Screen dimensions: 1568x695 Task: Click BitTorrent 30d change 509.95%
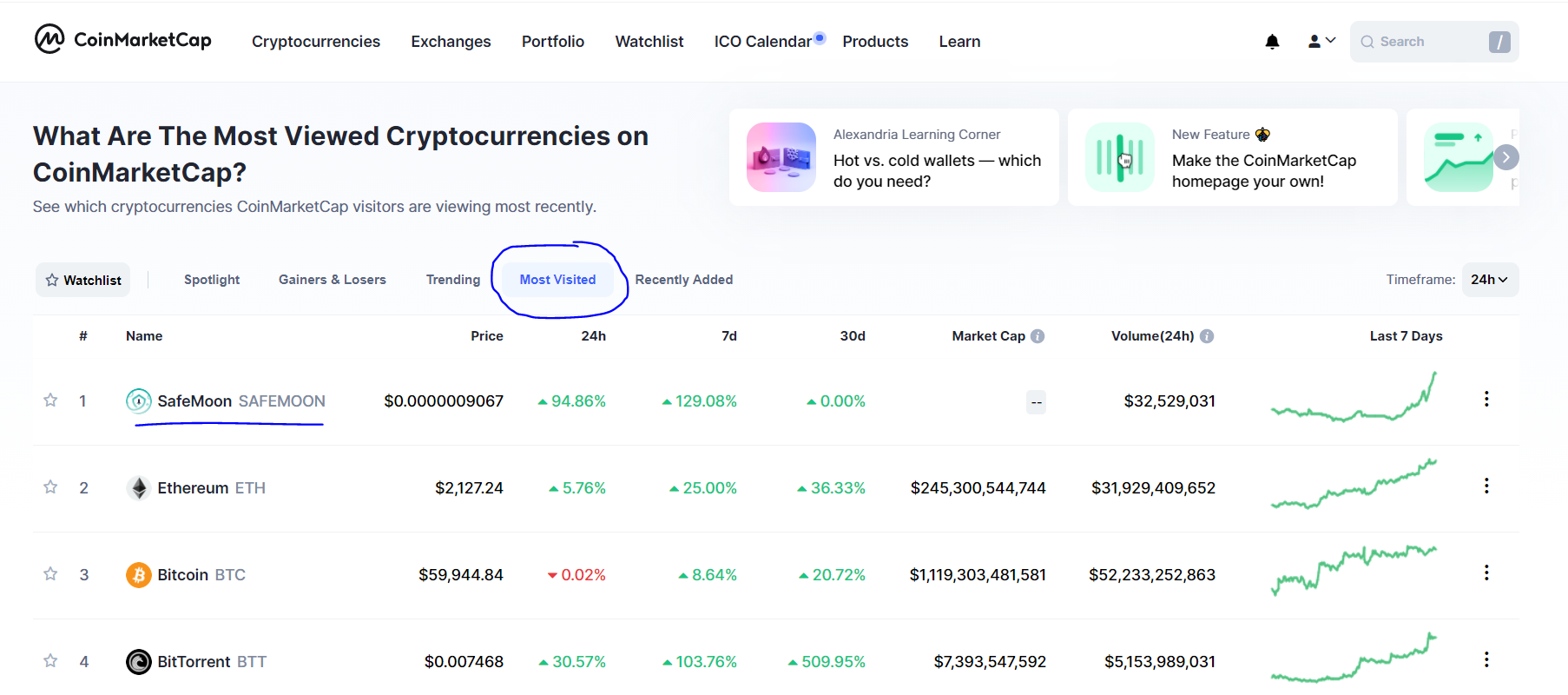click(827, 661)
